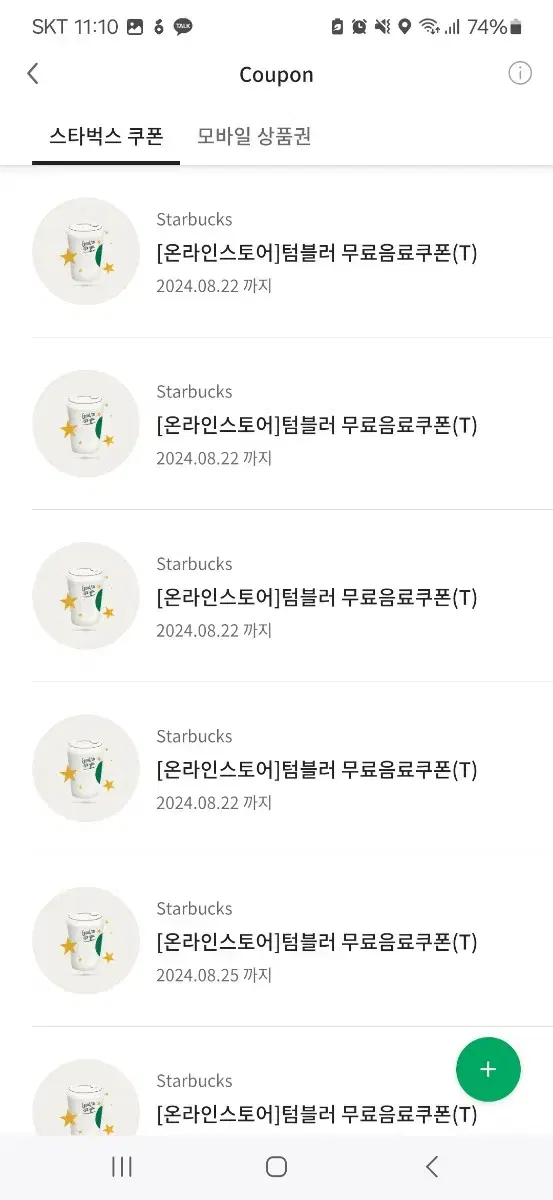
Task: Open the coupon info icon
Action: pos(520,73)
